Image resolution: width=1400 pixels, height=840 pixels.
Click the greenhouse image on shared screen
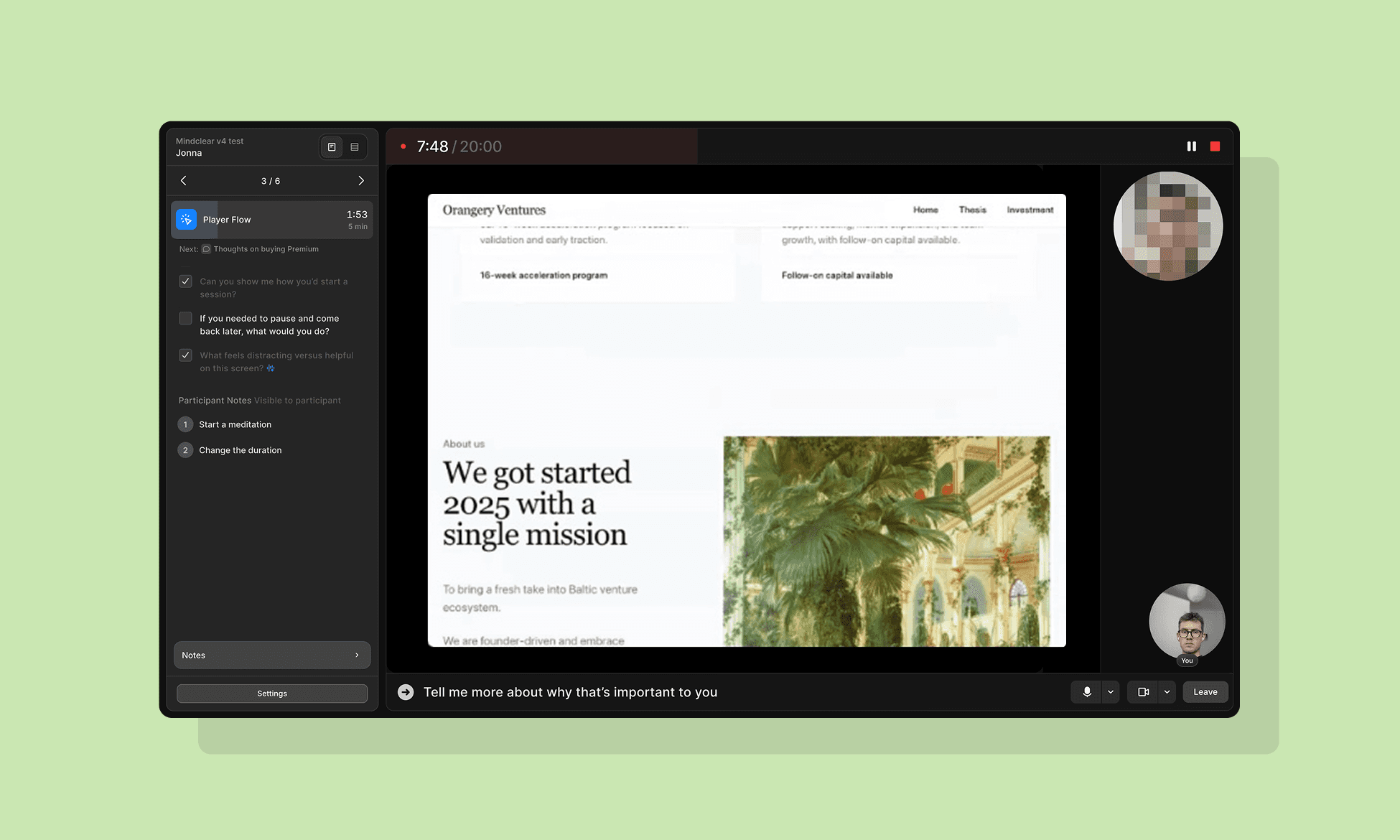pos(887,541)
